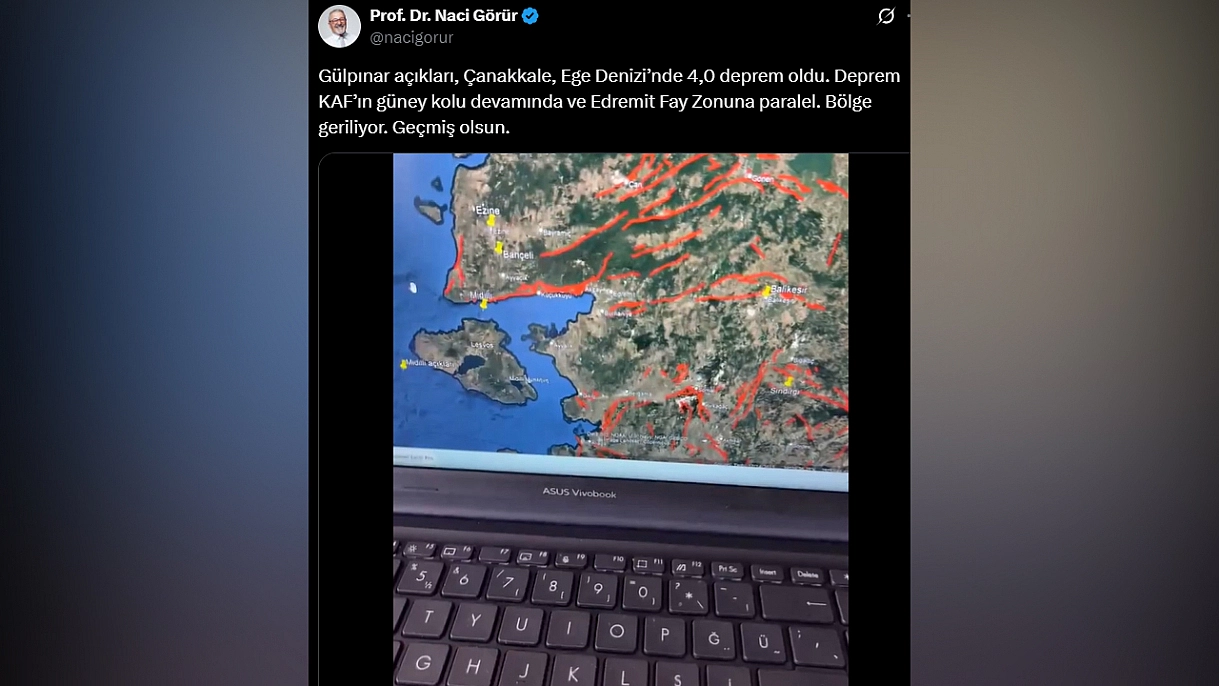Open Prof. Dr. Naci Görür's profile name
The width and height of the screenshot is (1219, 686).
(x=443, y=16)
